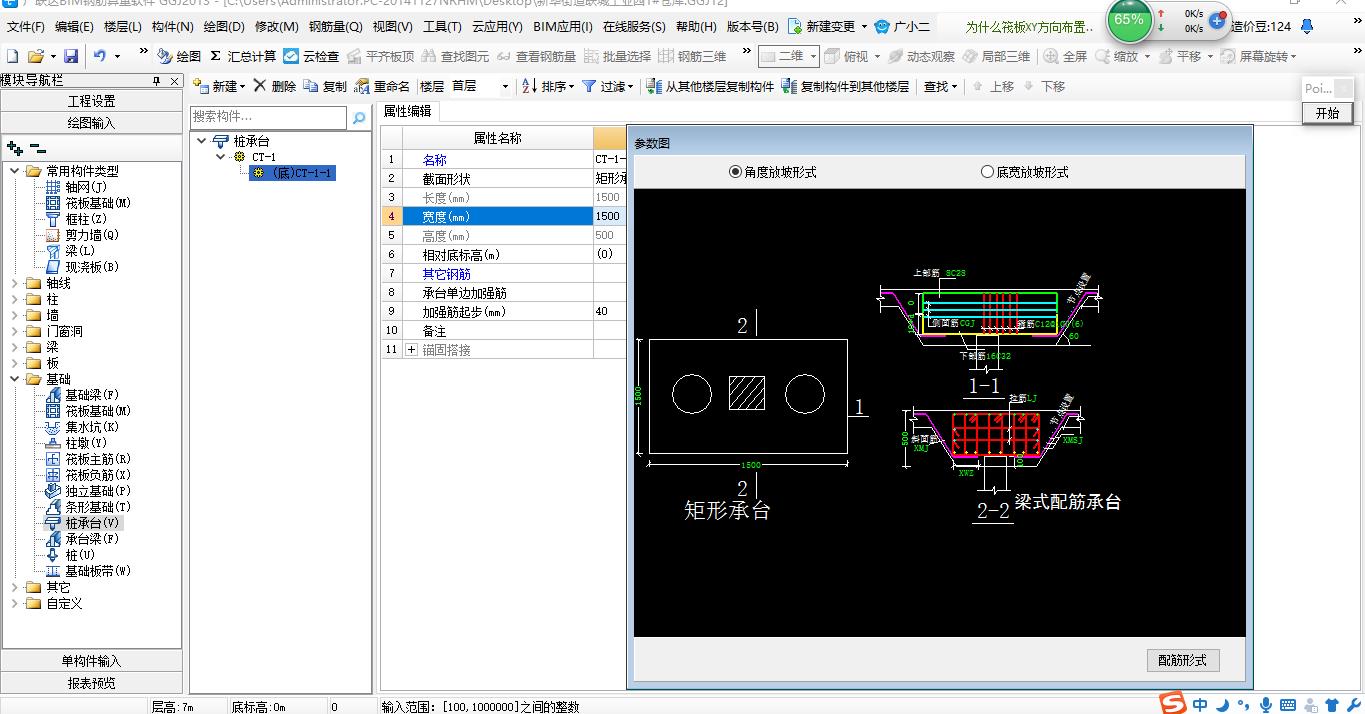This screenshot has height=714, width=1365.
Task: Save the project with the floppy disk icon
Action: (x=71, y=57)
